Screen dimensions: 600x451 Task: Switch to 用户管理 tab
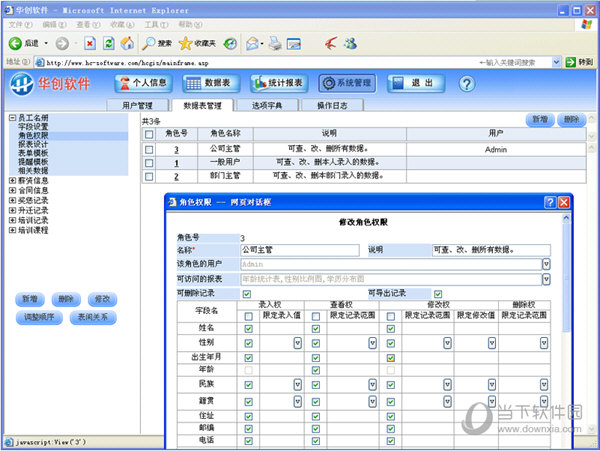click(138, 105)
